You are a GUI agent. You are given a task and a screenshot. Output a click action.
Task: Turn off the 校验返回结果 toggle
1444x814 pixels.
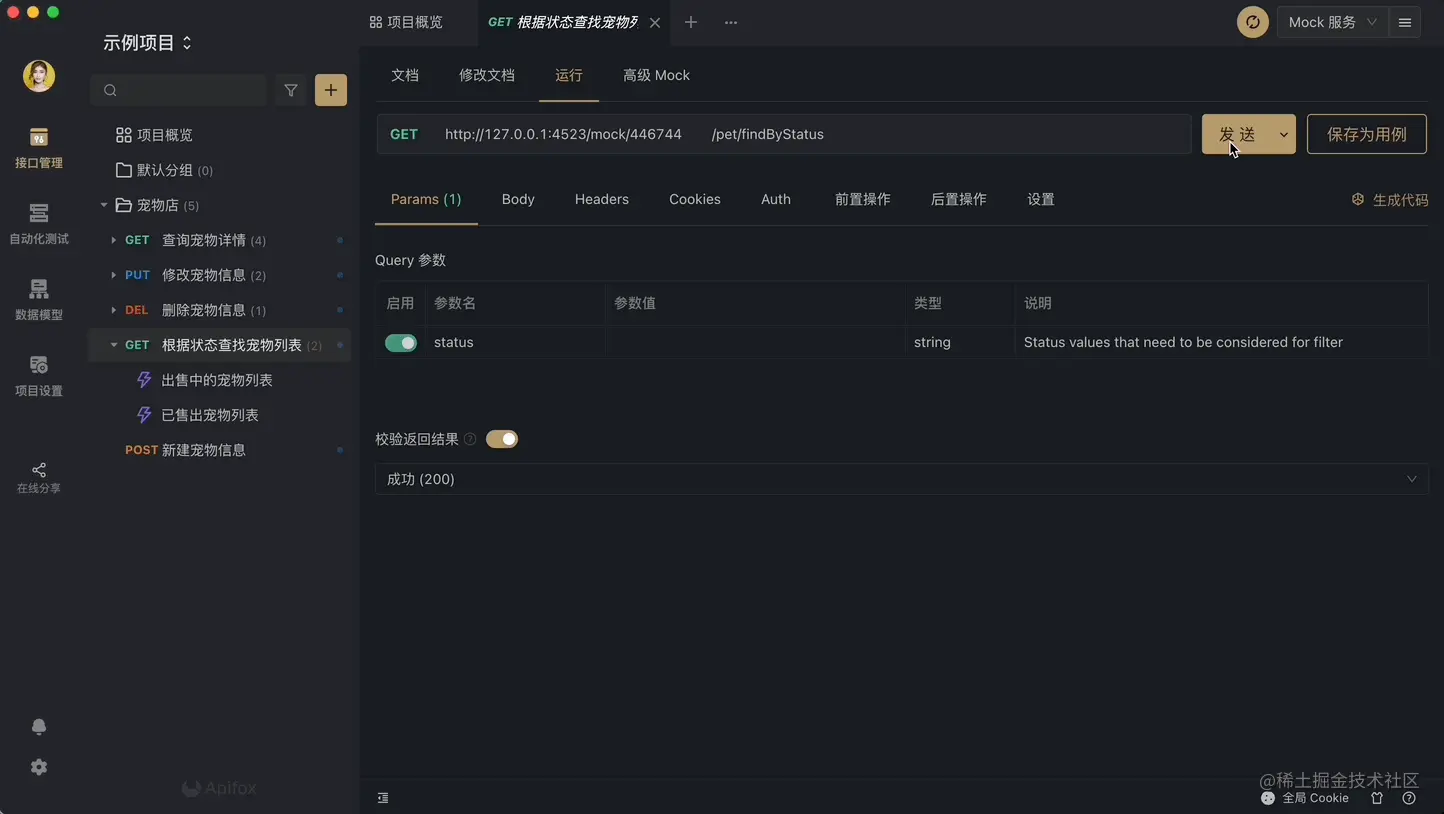(501, 439)
